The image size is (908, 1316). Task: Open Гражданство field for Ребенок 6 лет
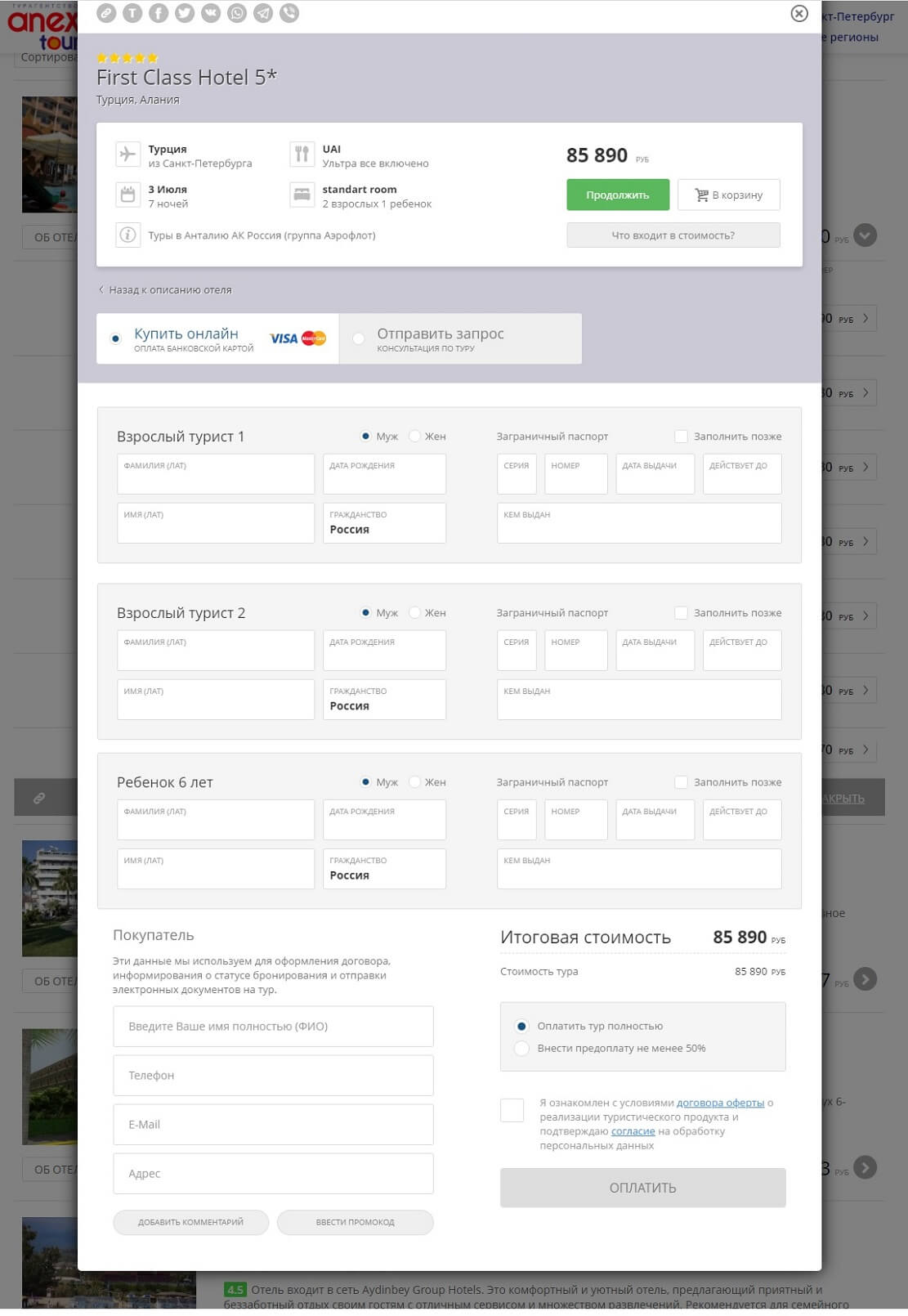384,869
